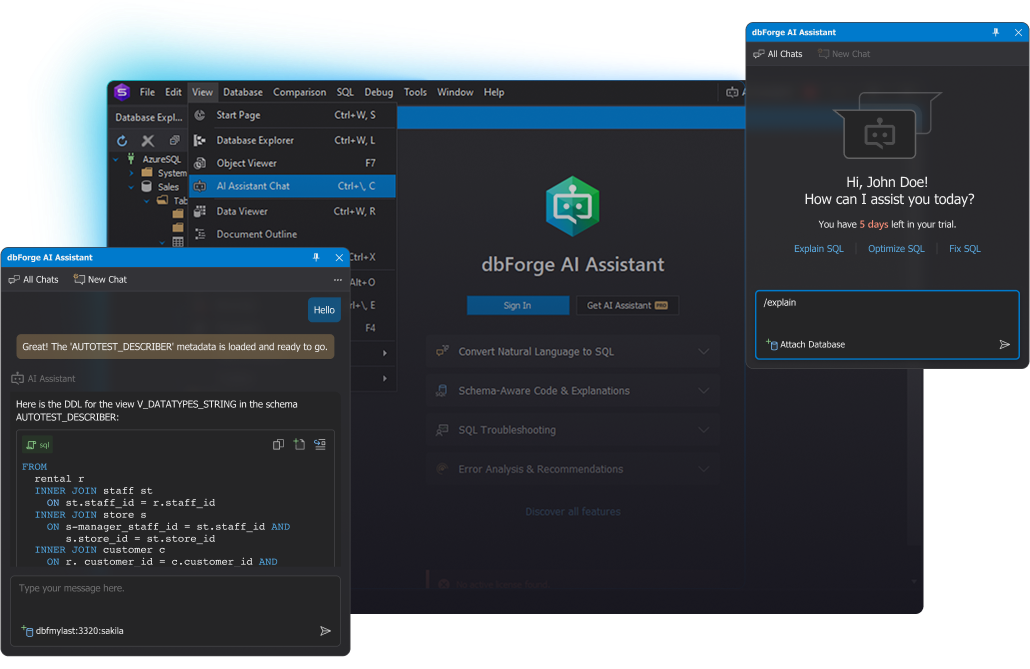This screenshot has width=1030, height=669.
Task: Expand Convert Natural Language to SQL section
Action: (572, 352)
